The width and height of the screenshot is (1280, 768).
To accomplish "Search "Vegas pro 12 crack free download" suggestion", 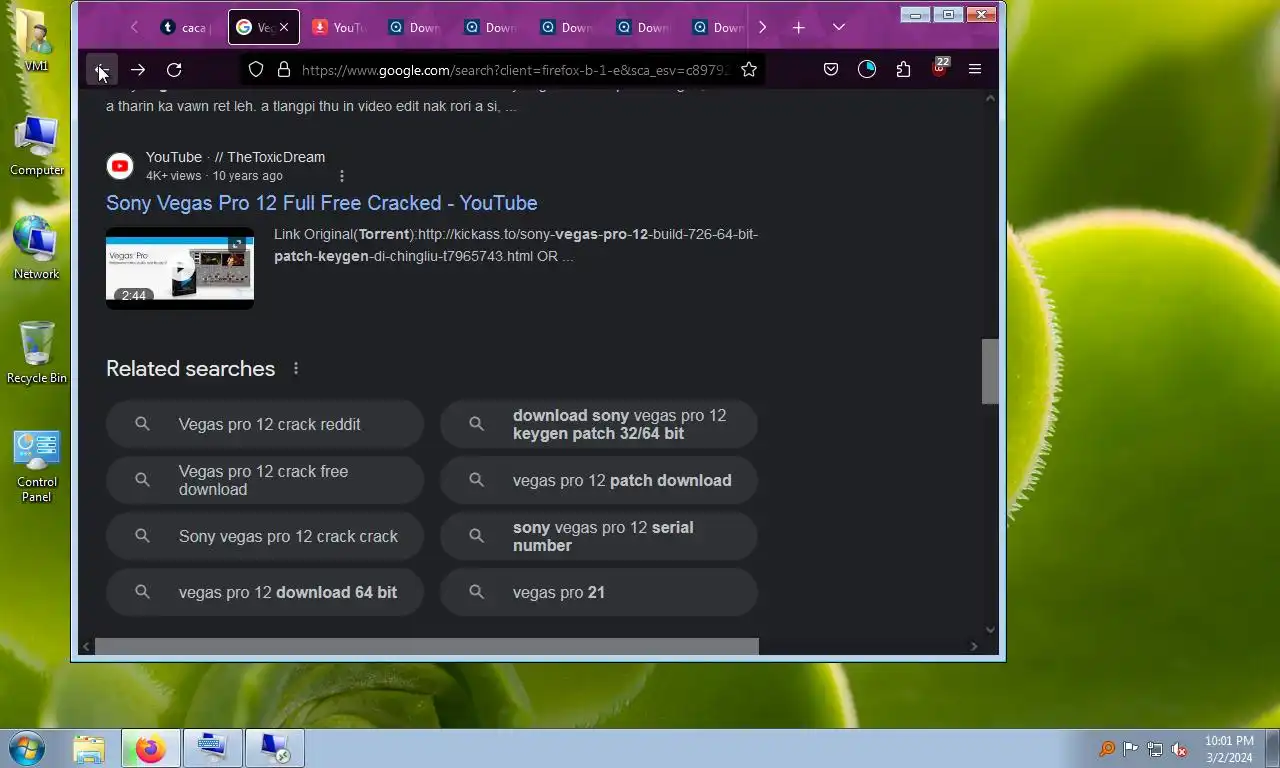I will pyautogui.click(x=265, y=480).
